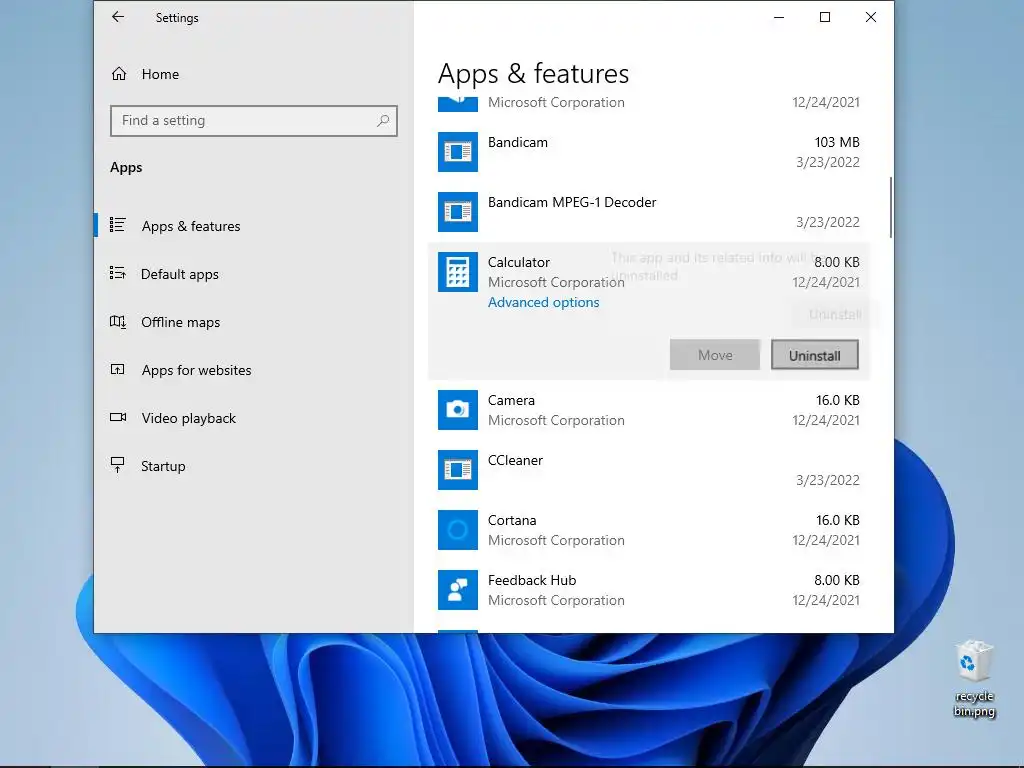Maximize the Settings window
Screen dimensions: 1024x768
click(x=825, y=18)
